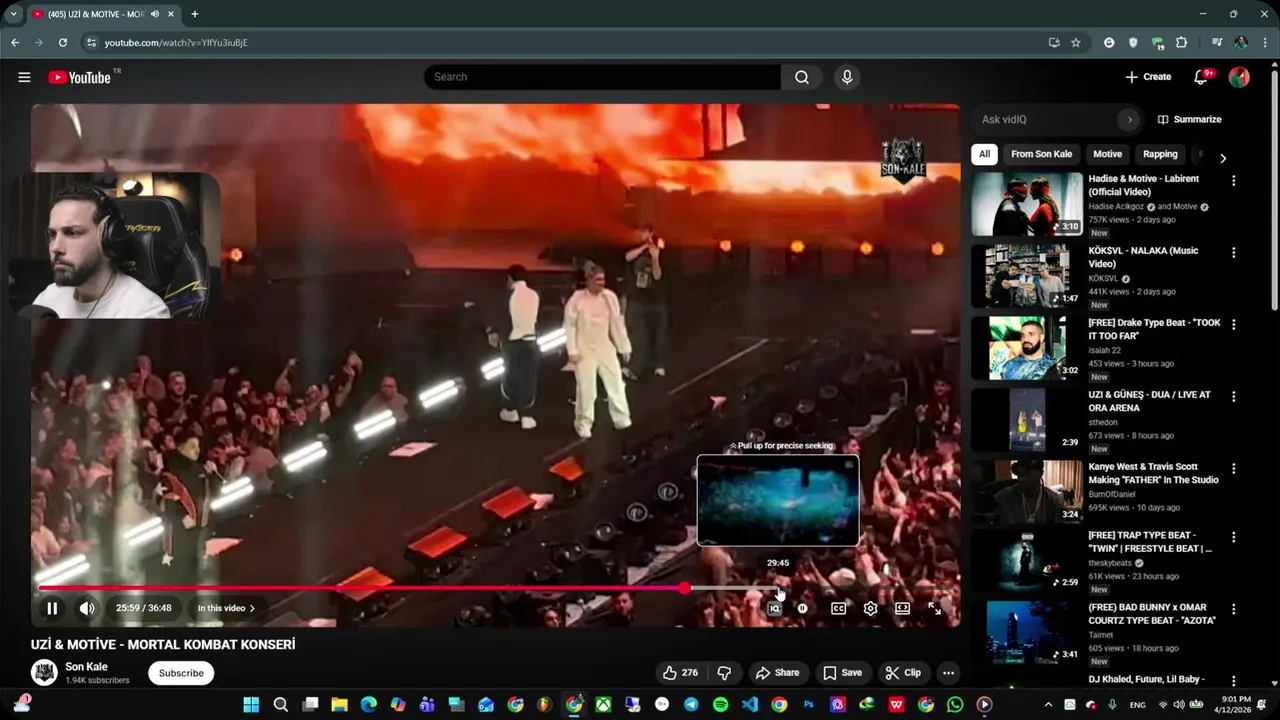Image resolution: width=1280 pixels, height=720 pixels.
Task: Click browser back arrow
Action: tap(15, 43)
